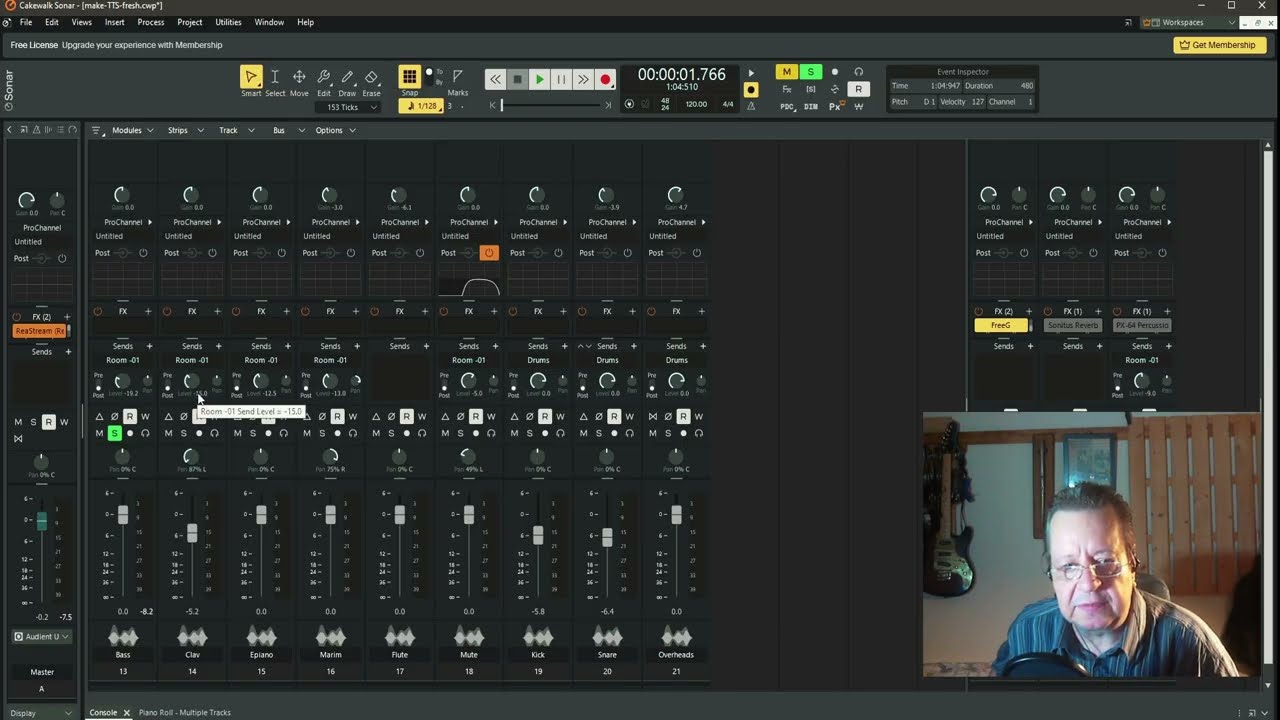1280x720 pixels.
Task: Start playback with Play button
Action: [539, 79]
